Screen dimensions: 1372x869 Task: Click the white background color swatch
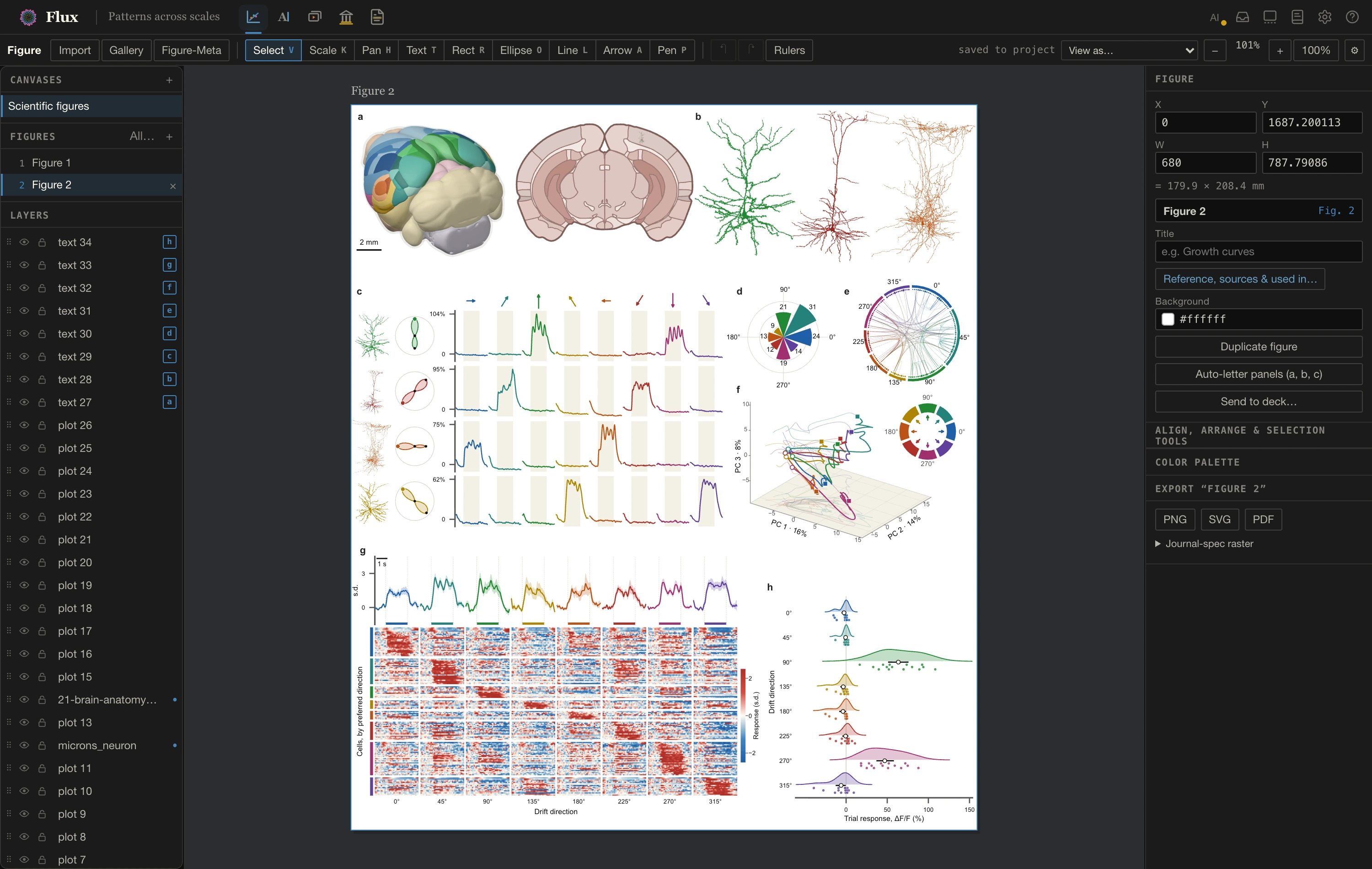1168,320
